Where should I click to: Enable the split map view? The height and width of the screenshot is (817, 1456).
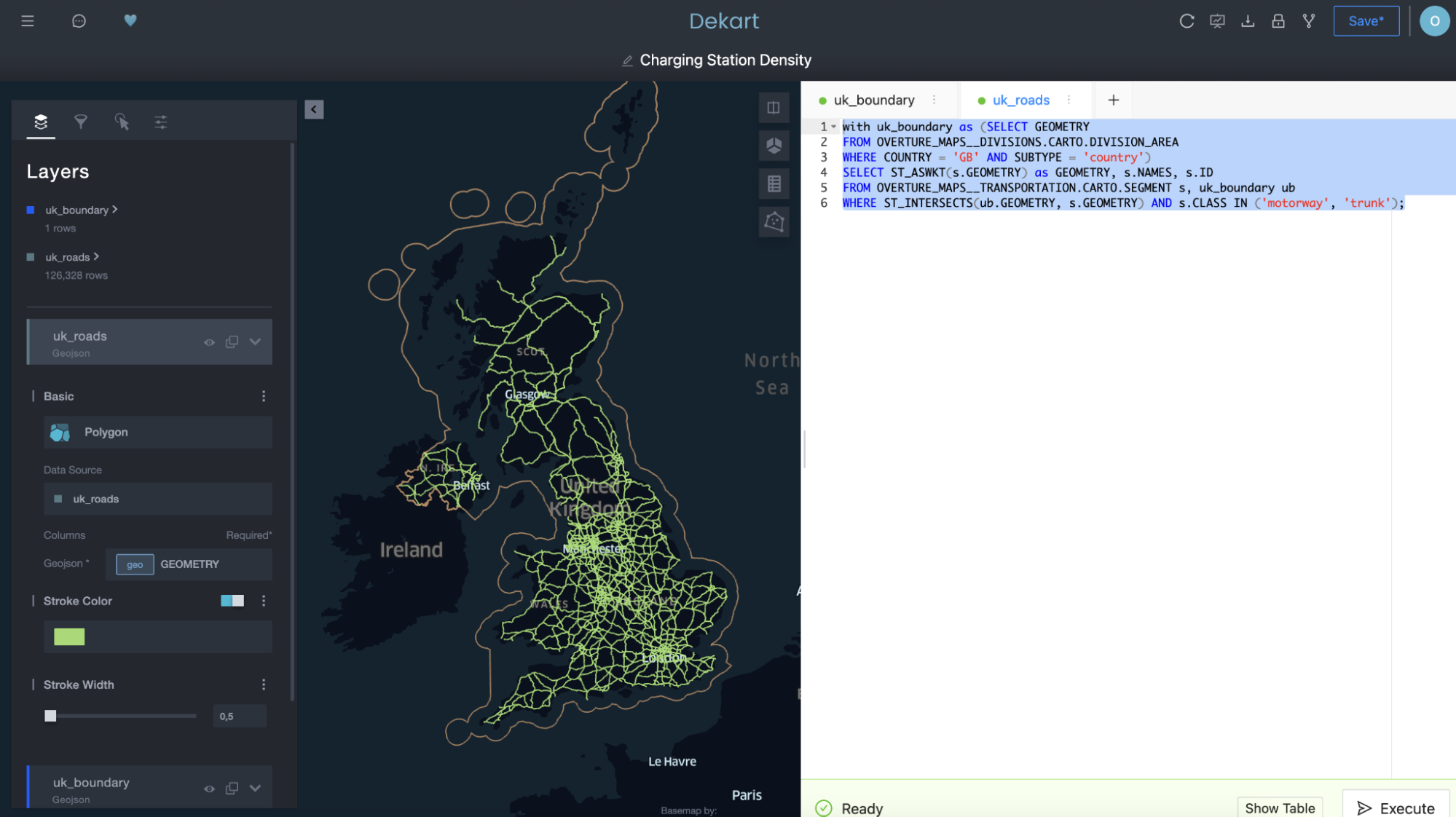pyautogui.click(x=774, y=107)
